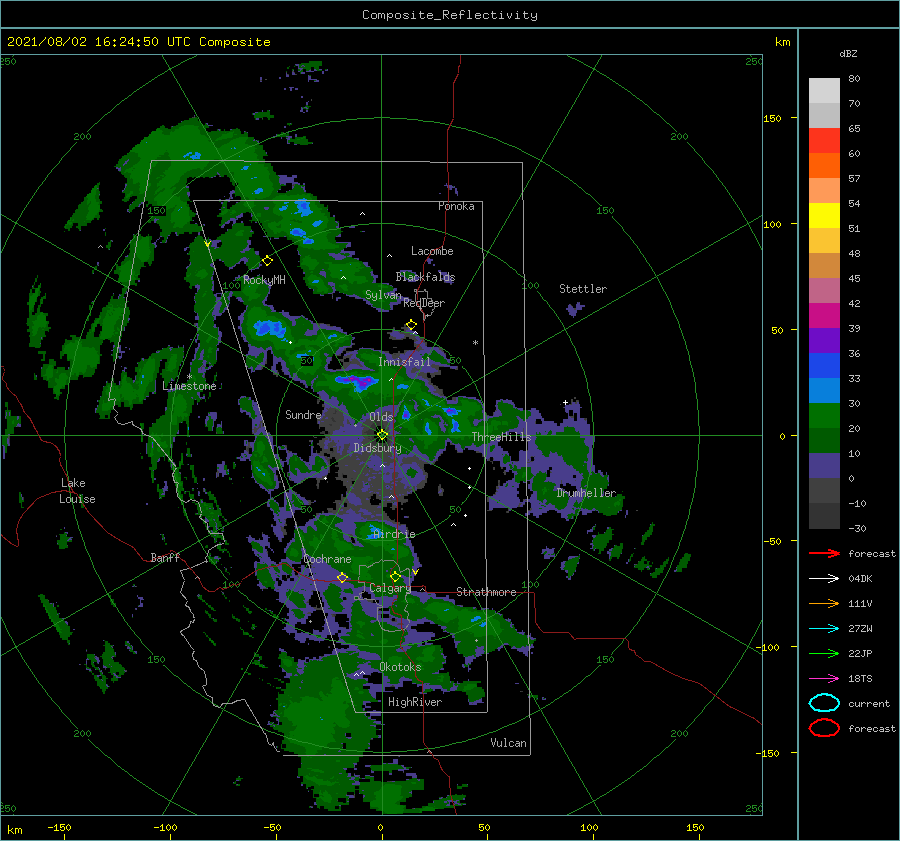
Task: Click the bright green swatch between 30 and 20 dBZ
Action: pyautogui.click(x=824, y=416)
